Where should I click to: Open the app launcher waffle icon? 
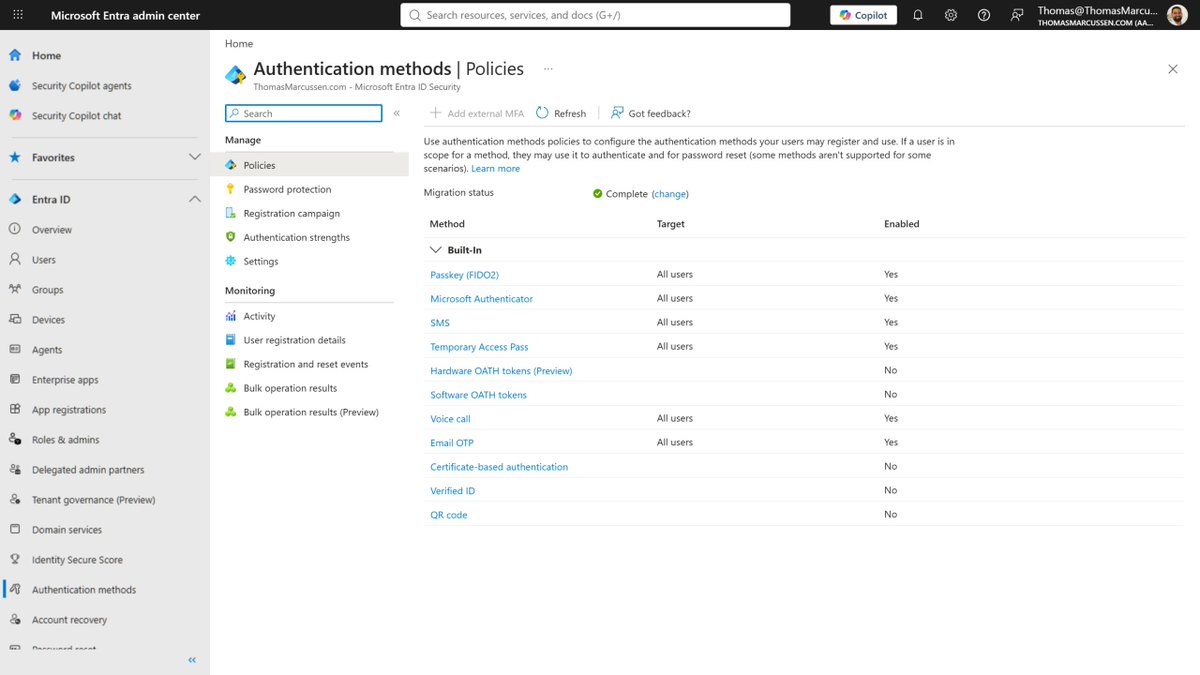18,15
